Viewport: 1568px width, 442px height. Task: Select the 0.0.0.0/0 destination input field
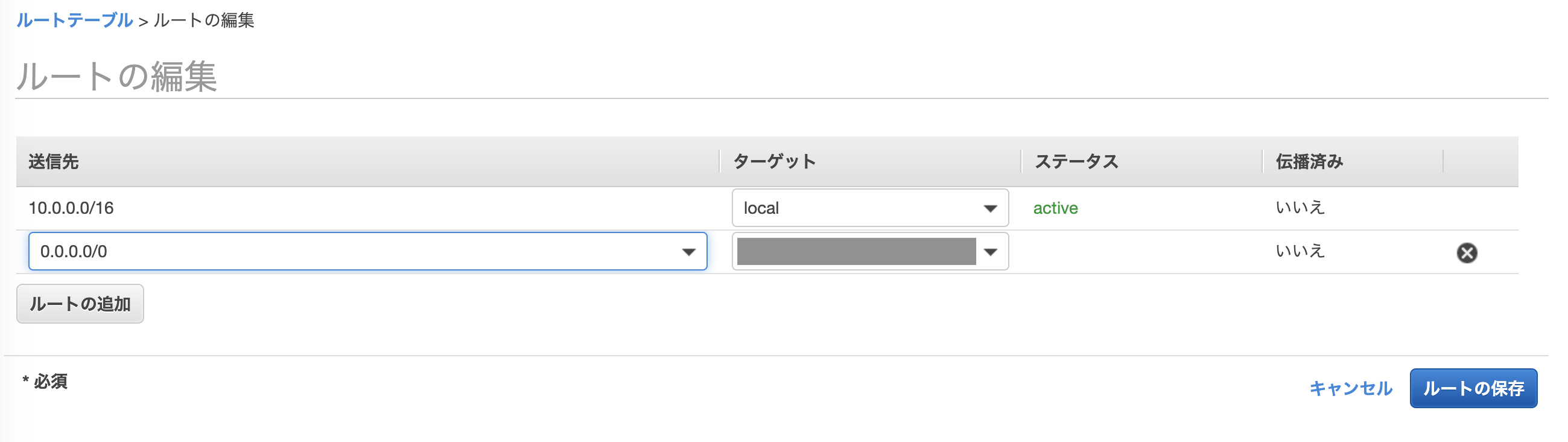click(x=244, y=251)
